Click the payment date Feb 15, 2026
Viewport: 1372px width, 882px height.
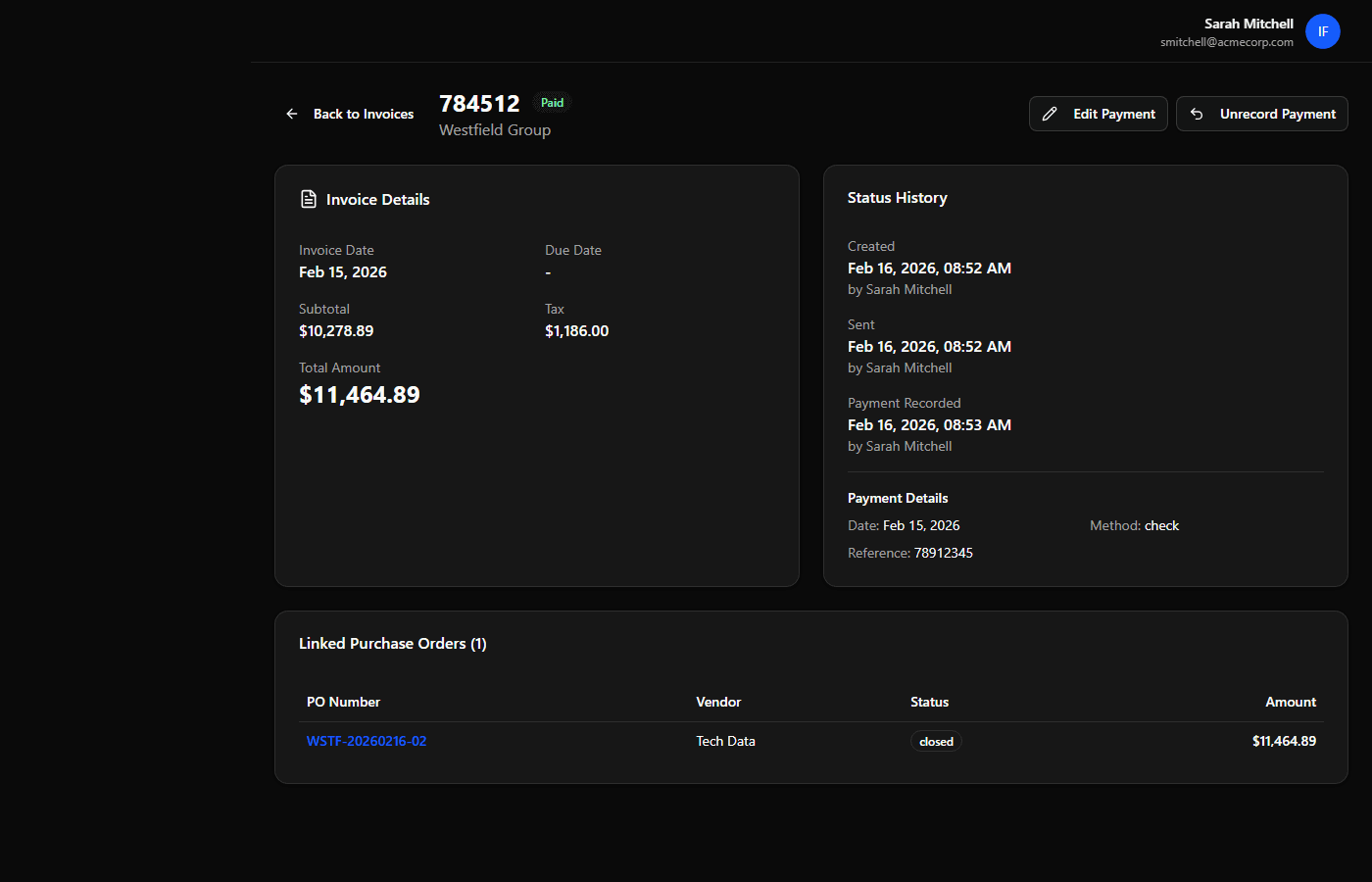pos(921,525)
